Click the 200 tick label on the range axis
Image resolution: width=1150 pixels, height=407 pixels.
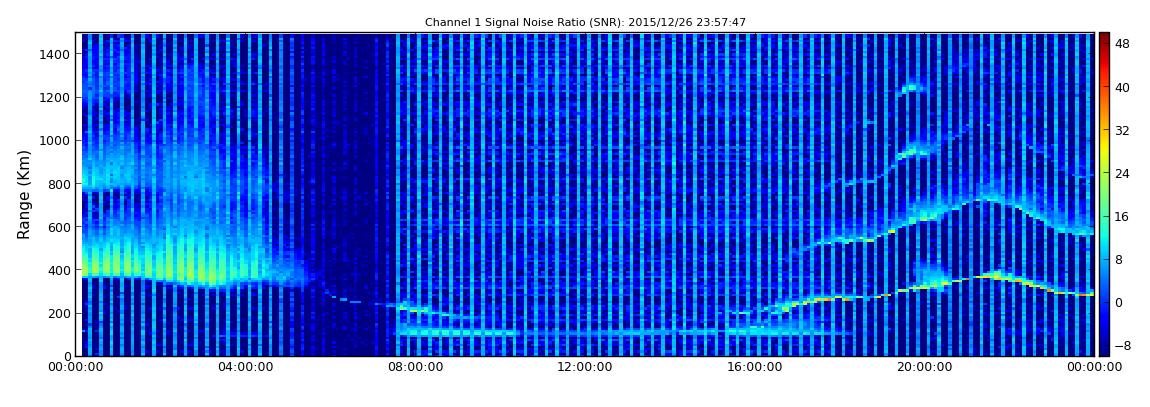pyautogui.click(x=59, y=314)
